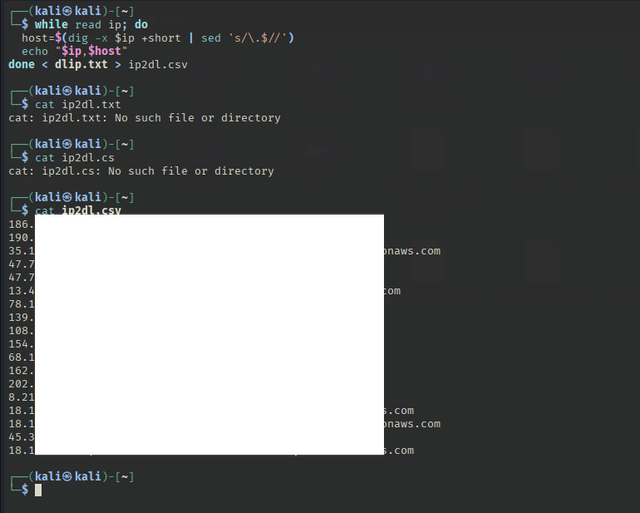
Task: Click the "ip2dl.cs: No such file" error line
Action: (x=141, y=171)
